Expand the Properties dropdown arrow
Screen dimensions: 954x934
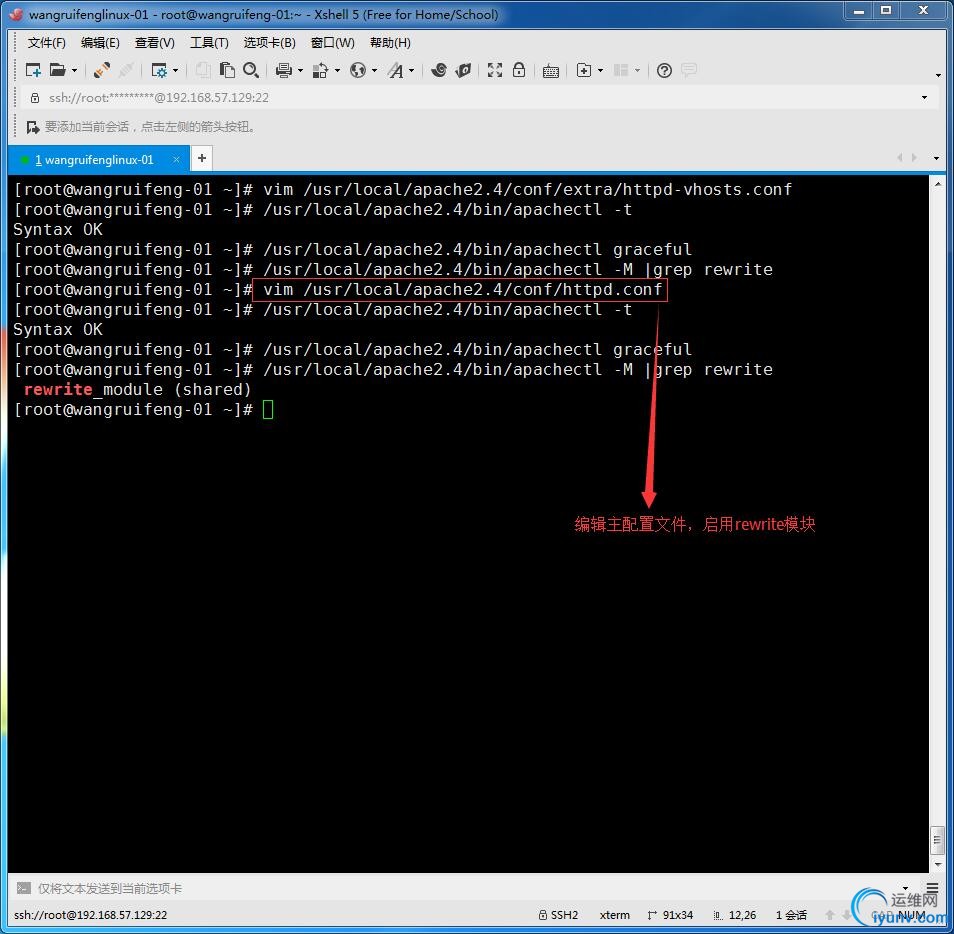point(175,71)
